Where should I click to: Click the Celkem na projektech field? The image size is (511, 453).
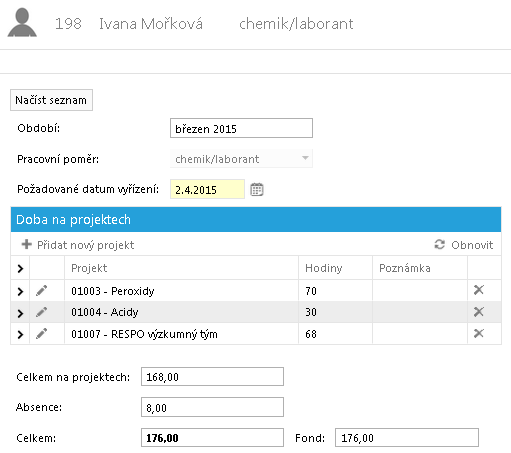coord(212,377)
